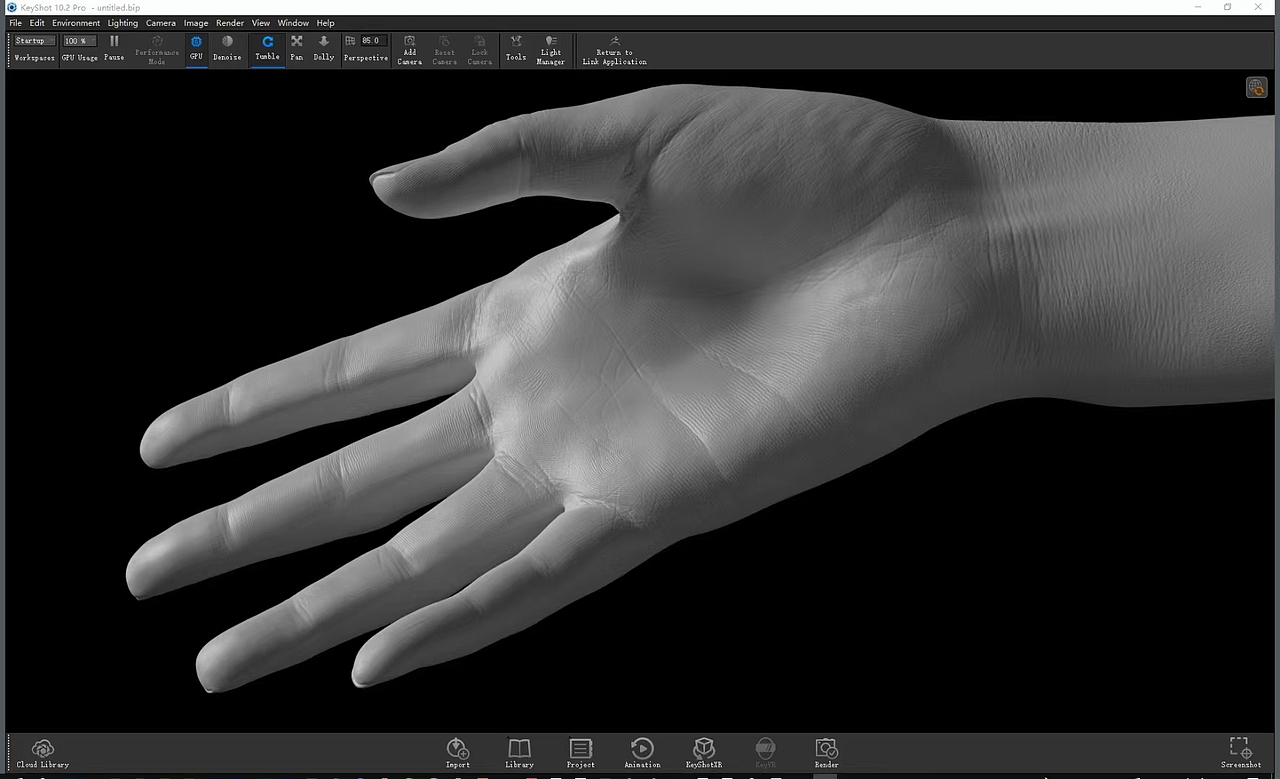Viewport: 1280px width, 779px height.
Task: Toggle Performance Mode
Action: coord(157,49)
